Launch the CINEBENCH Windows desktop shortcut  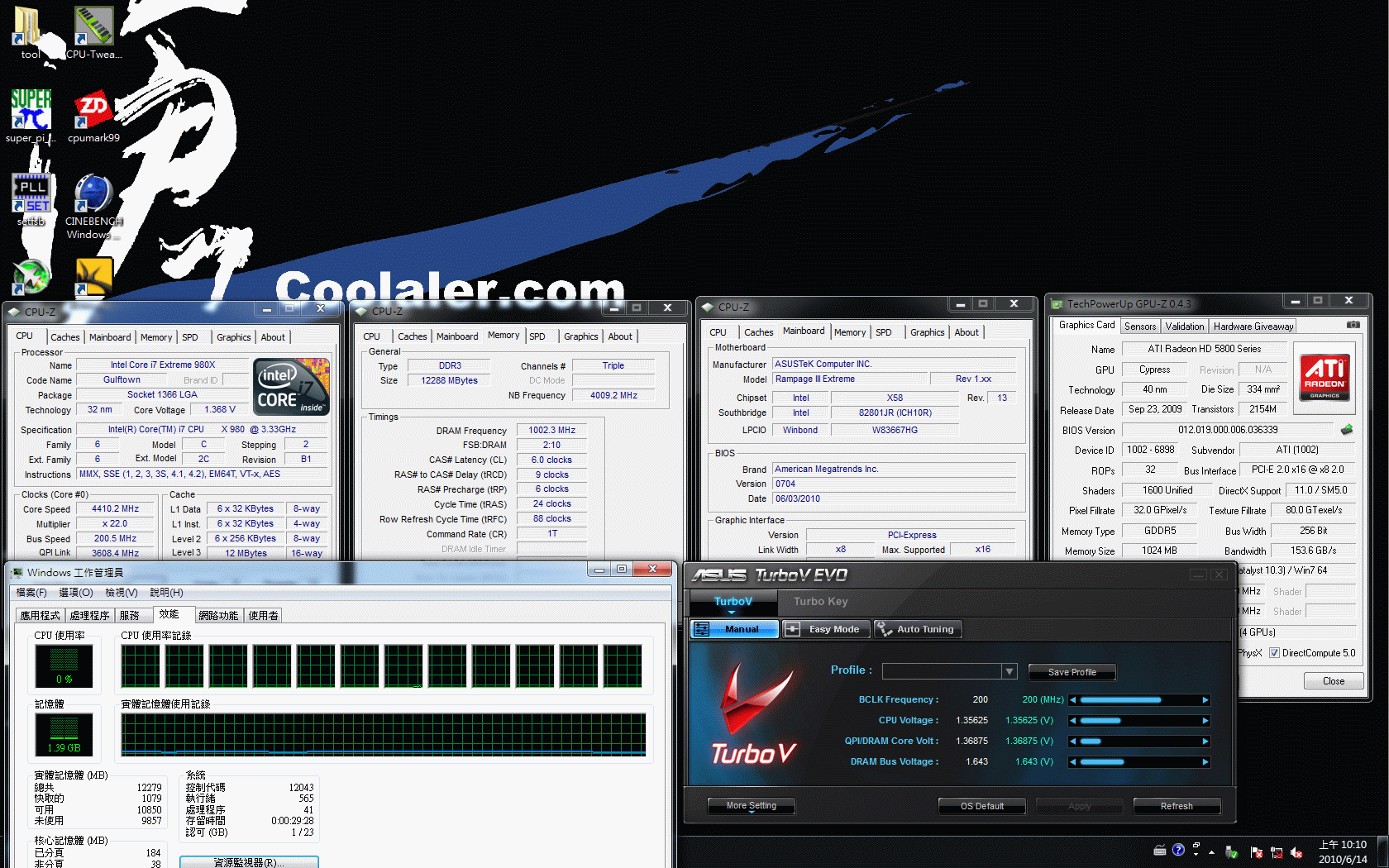pos(93,205)
